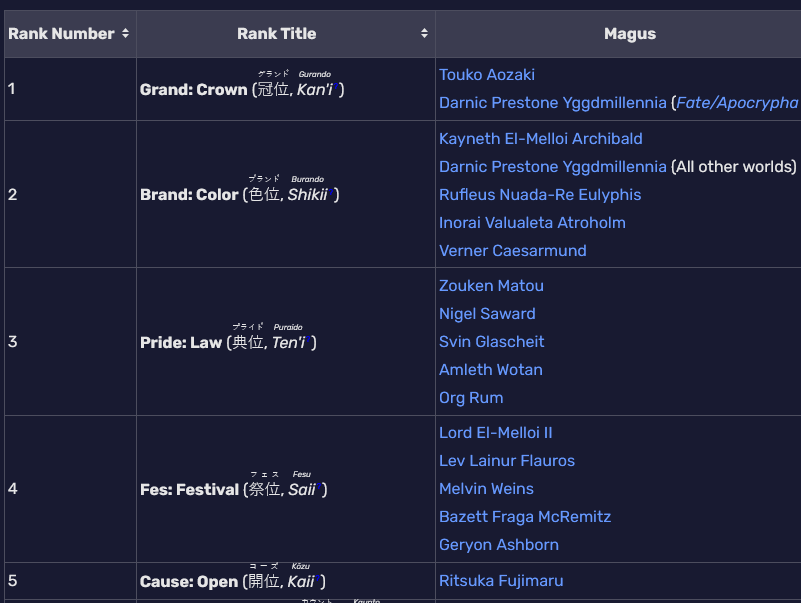Click the Brand: Color rank title
This screenshot has width=801, height=603.
(x=189, y=195)
